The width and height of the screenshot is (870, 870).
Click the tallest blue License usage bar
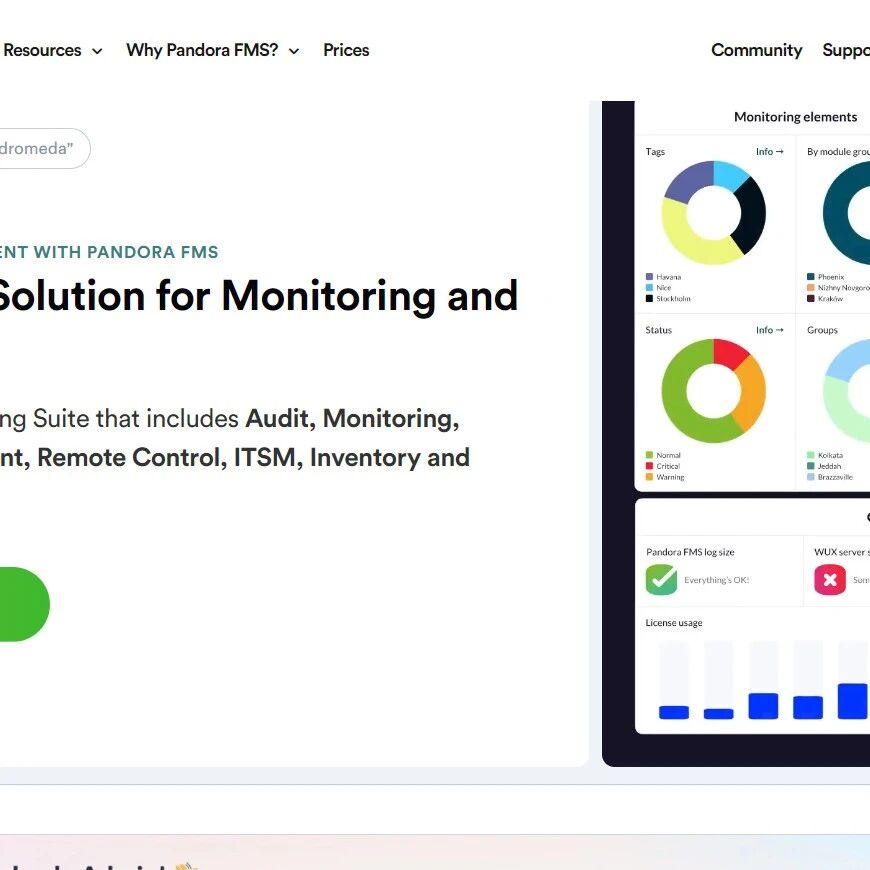point(852,701)
